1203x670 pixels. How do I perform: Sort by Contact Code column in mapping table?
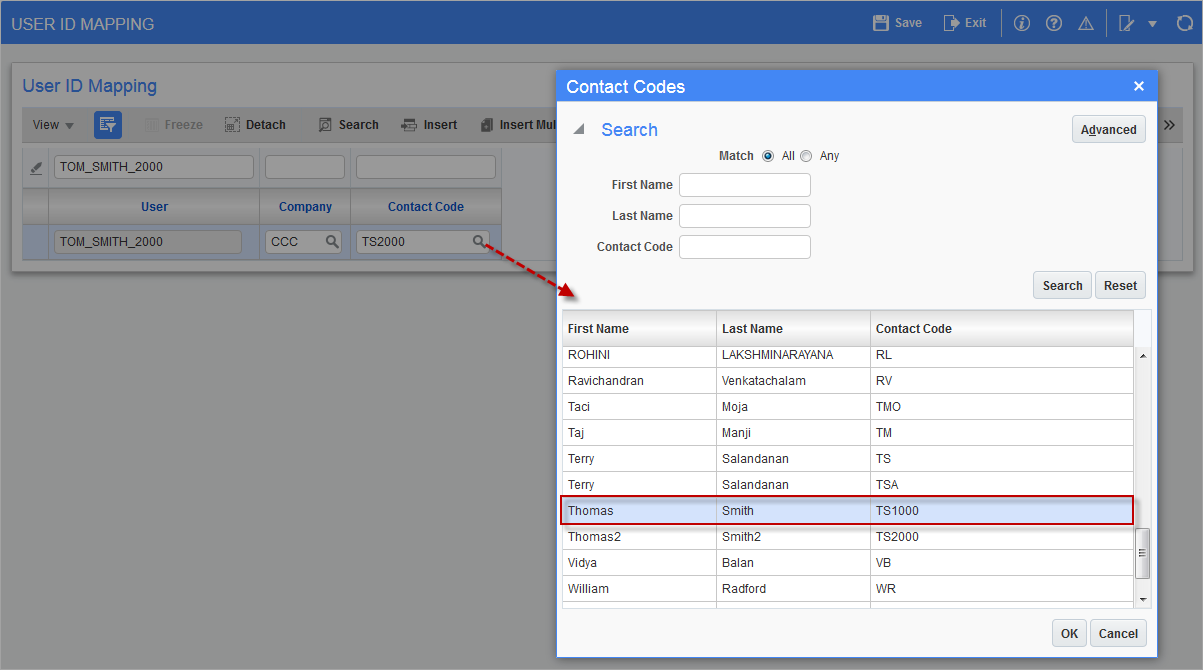pos(426,207)
